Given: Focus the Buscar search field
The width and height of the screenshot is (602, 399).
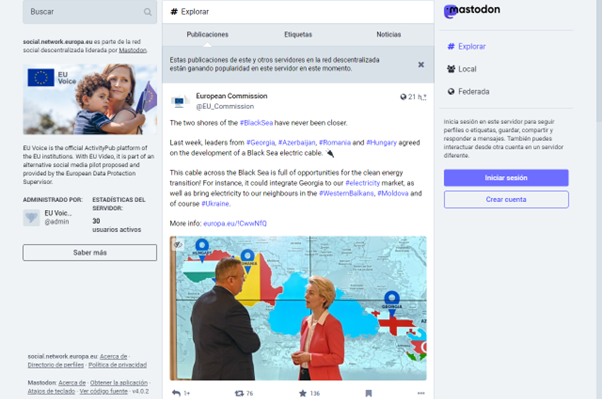Looking at the screenshot, I should [x=84, y=12].
